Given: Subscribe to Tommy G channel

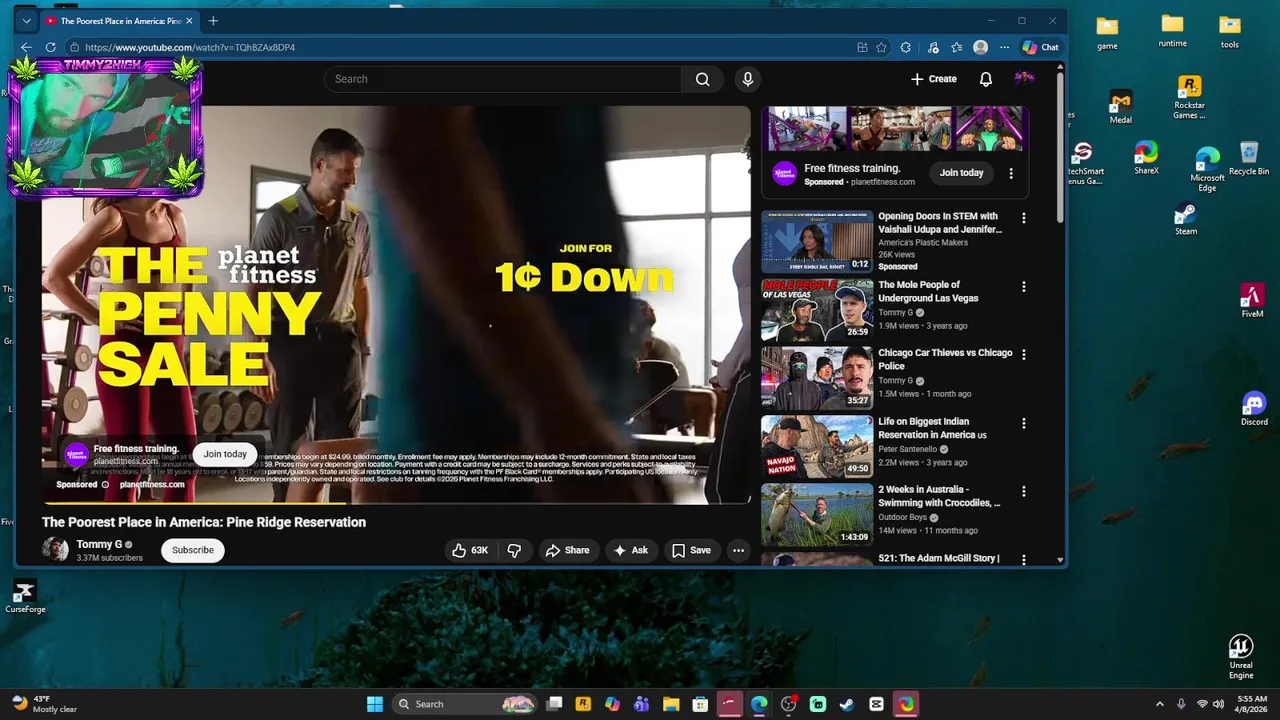Looking at the screenshot, I should pos(193,550).
